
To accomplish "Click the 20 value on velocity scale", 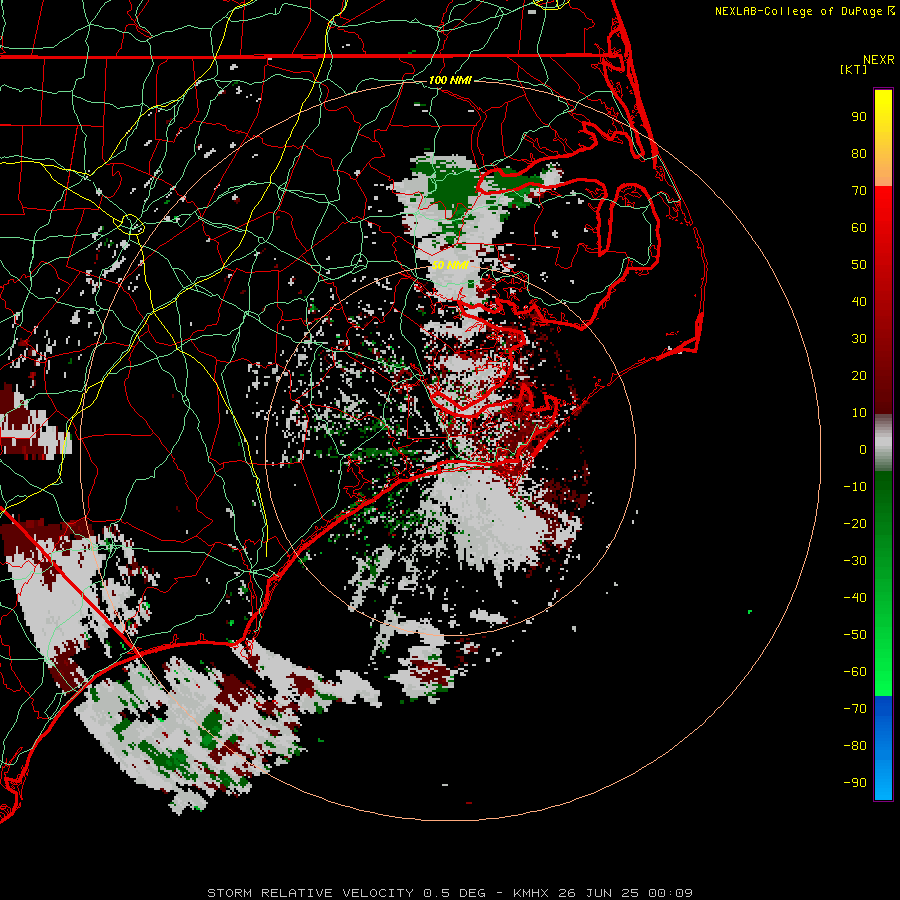I will point(859,375).
